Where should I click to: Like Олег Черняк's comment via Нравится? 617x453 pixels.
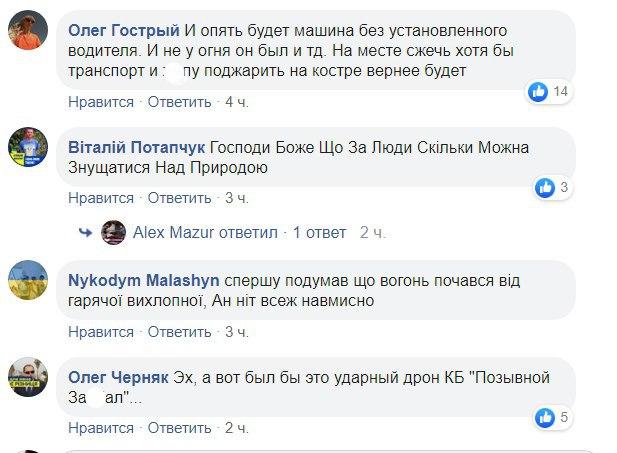point(100,427)
